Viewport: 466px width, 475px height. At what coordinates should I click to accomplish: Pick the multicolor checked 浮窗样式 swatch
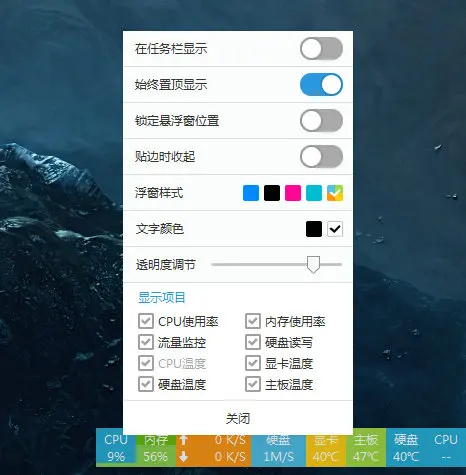point(335,193)
